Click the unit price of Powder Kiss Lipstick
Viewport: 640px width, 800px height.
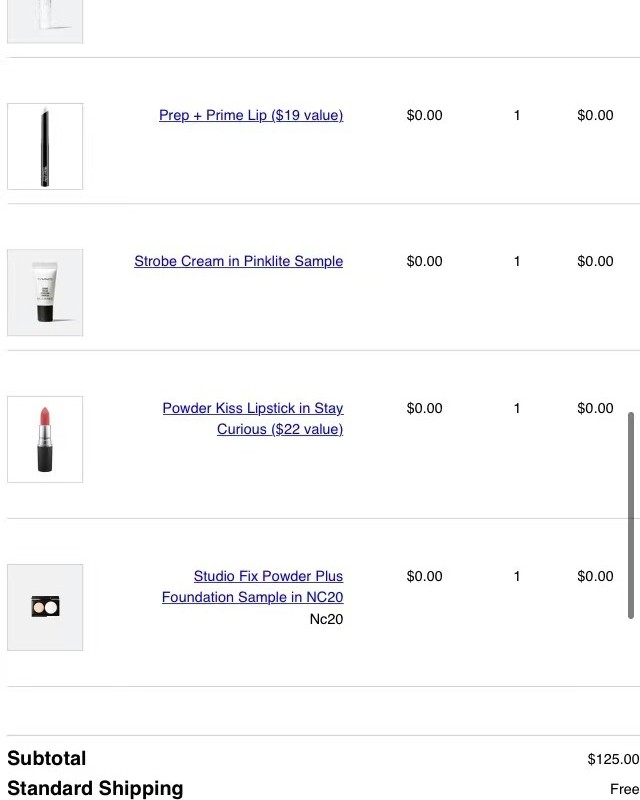coord(424,408)
